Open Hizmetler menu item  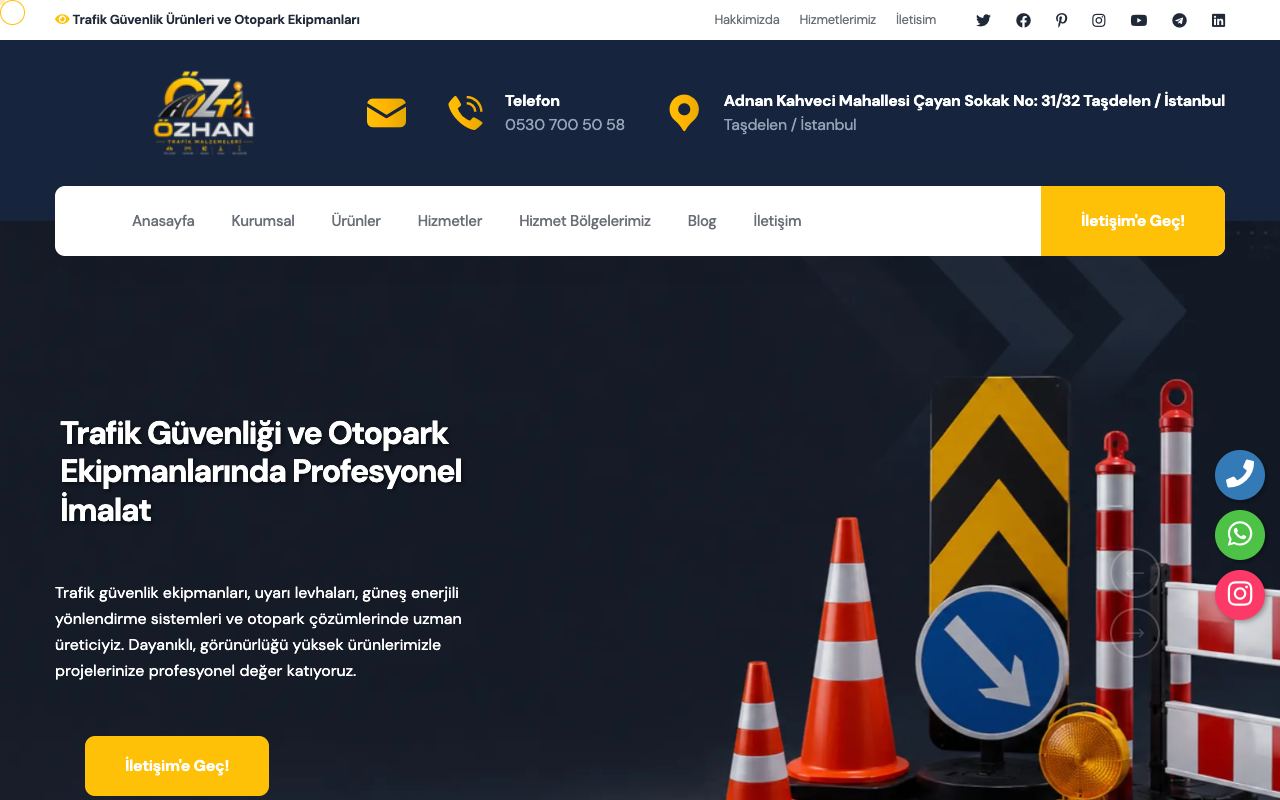tap(450, 221)
